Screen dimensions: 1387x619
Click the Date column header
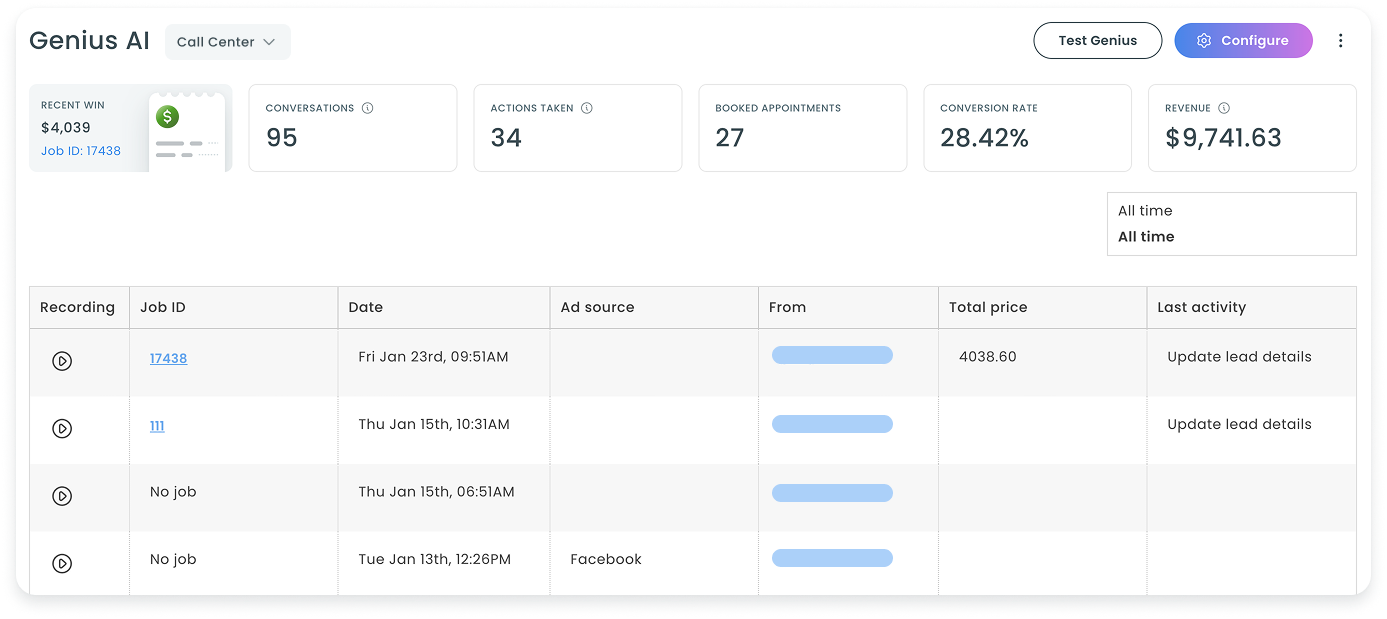point(366,307)
